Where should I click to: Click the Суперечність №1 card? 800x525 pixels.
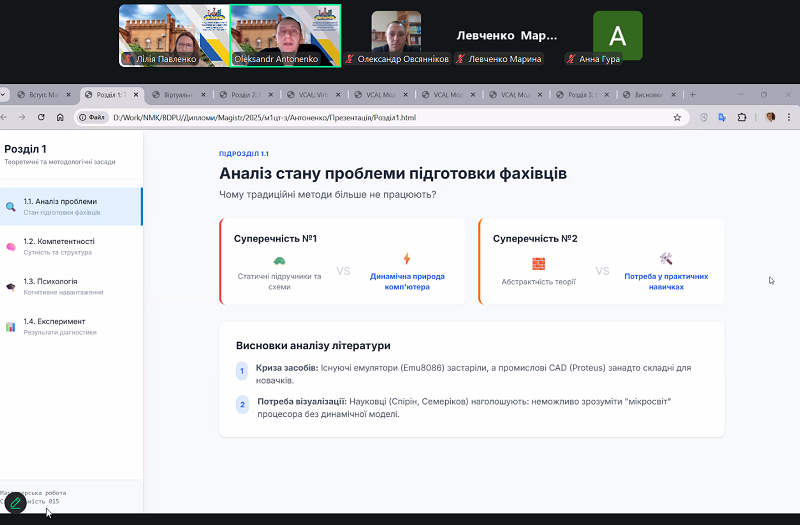pos(342,261)
